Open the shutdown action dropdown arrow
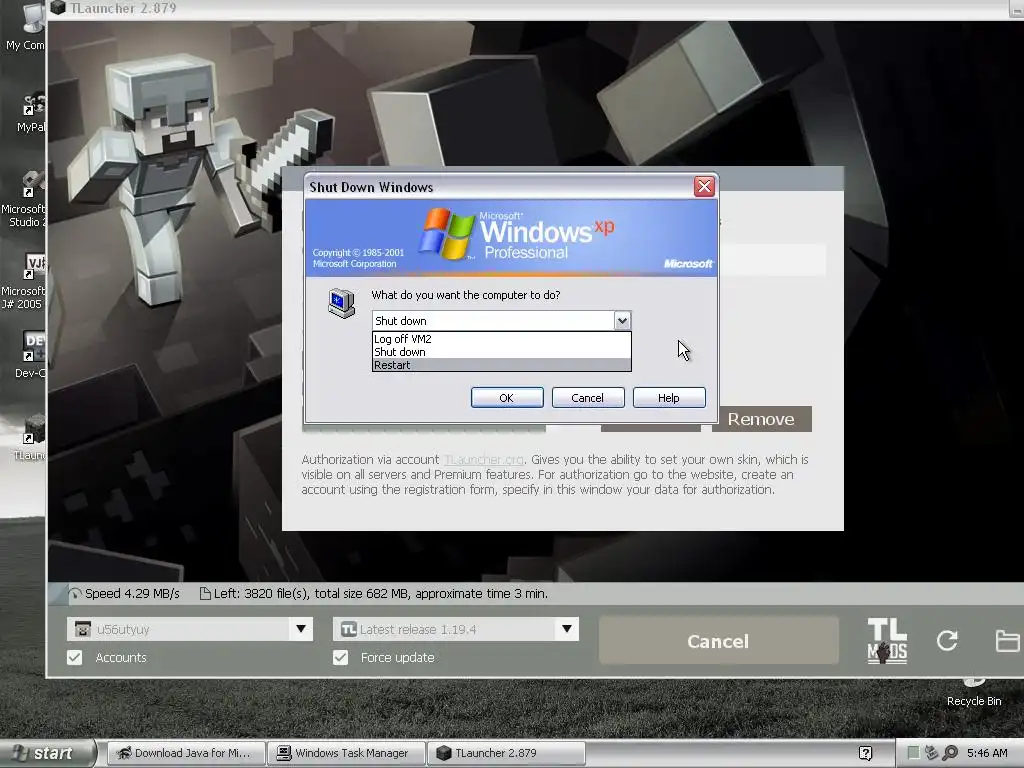 coord(622,321)
